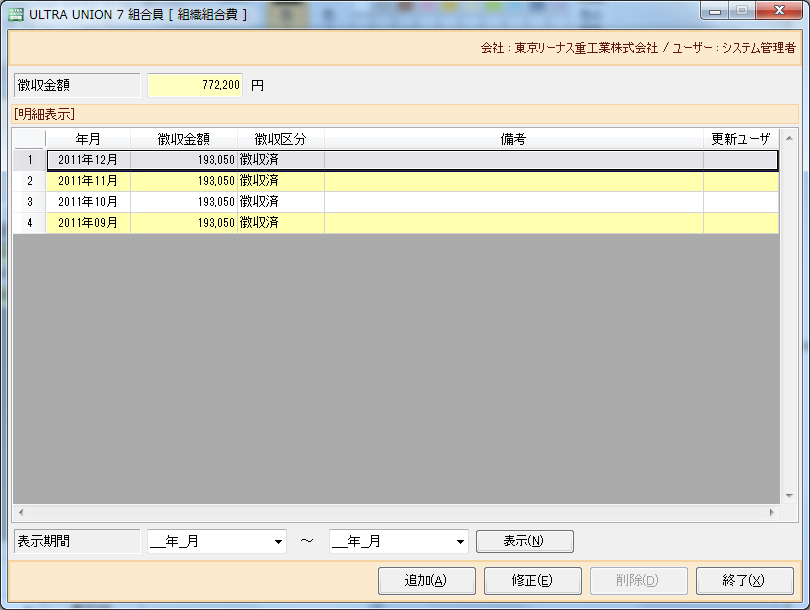Click the 193,050 amount in 2011年11月 row
The image size is (810, 610).
184,181
